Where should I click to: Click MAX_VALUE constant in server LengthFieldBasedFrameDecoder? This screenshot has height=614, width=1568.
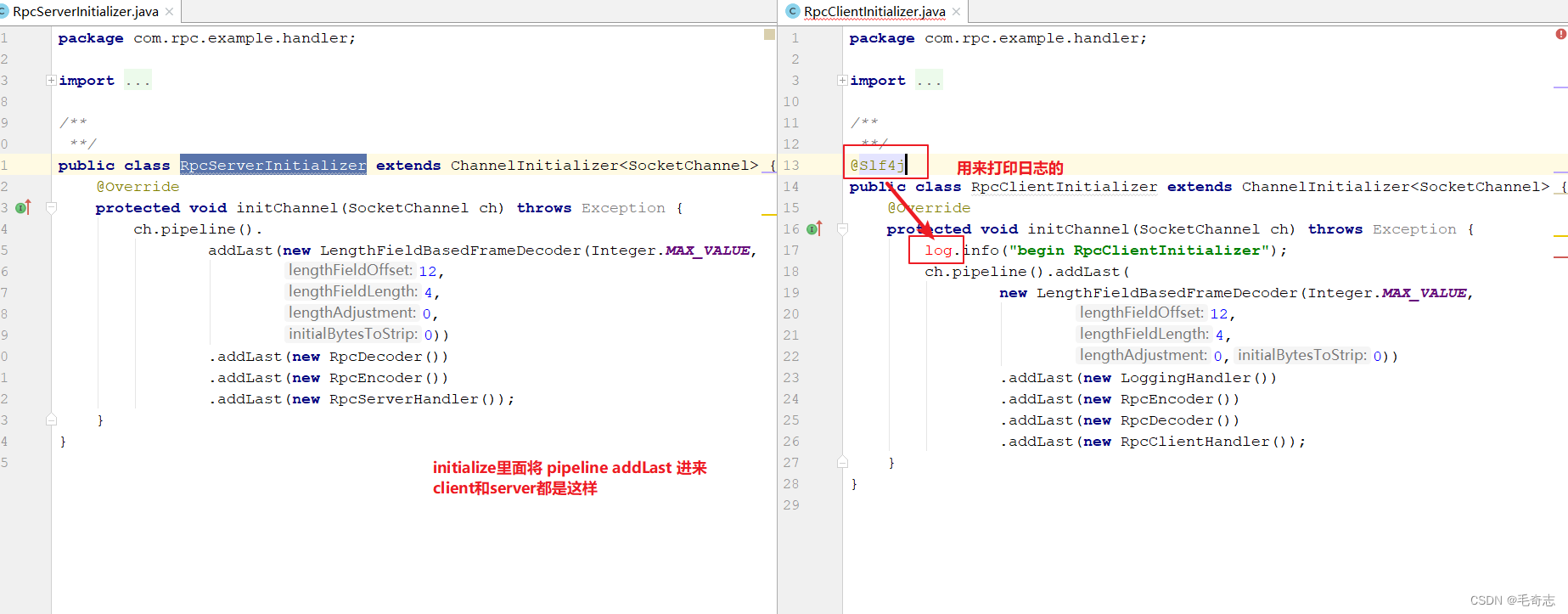(708, 251)
